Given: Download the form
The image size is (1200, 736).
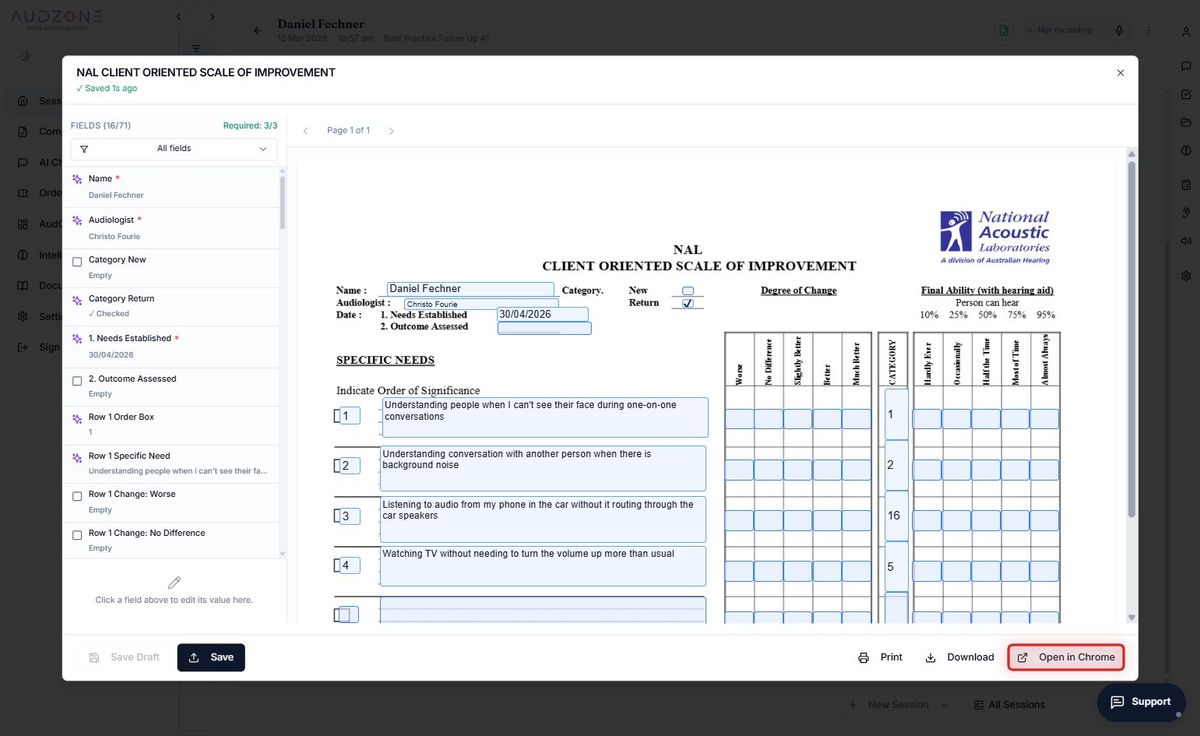Looking at the screenshot, I should click(x=960, y=657).
